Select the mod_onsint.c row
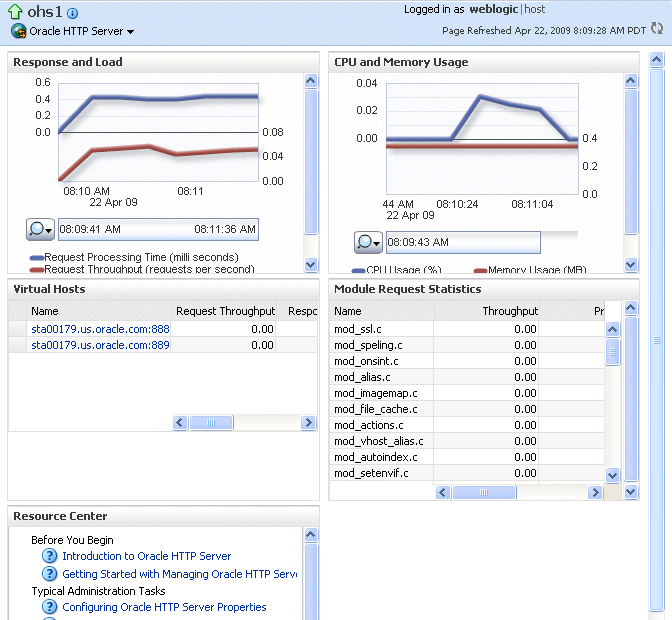672x620 pixels. click(x=467, y=361)
